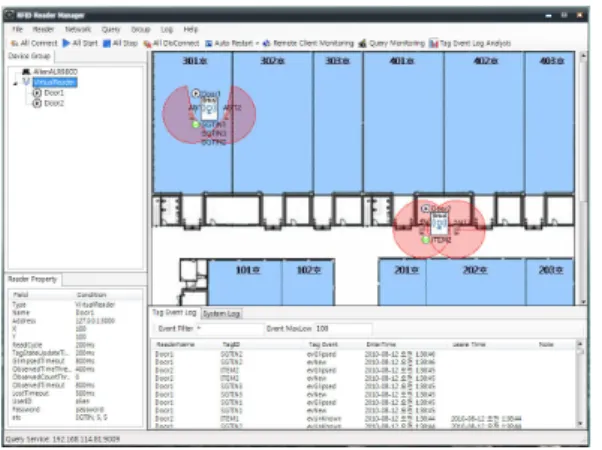This screenshot has width=602, height=450.
Task: Click the Door1 reader icon on the map
Action: coord(209,108)
